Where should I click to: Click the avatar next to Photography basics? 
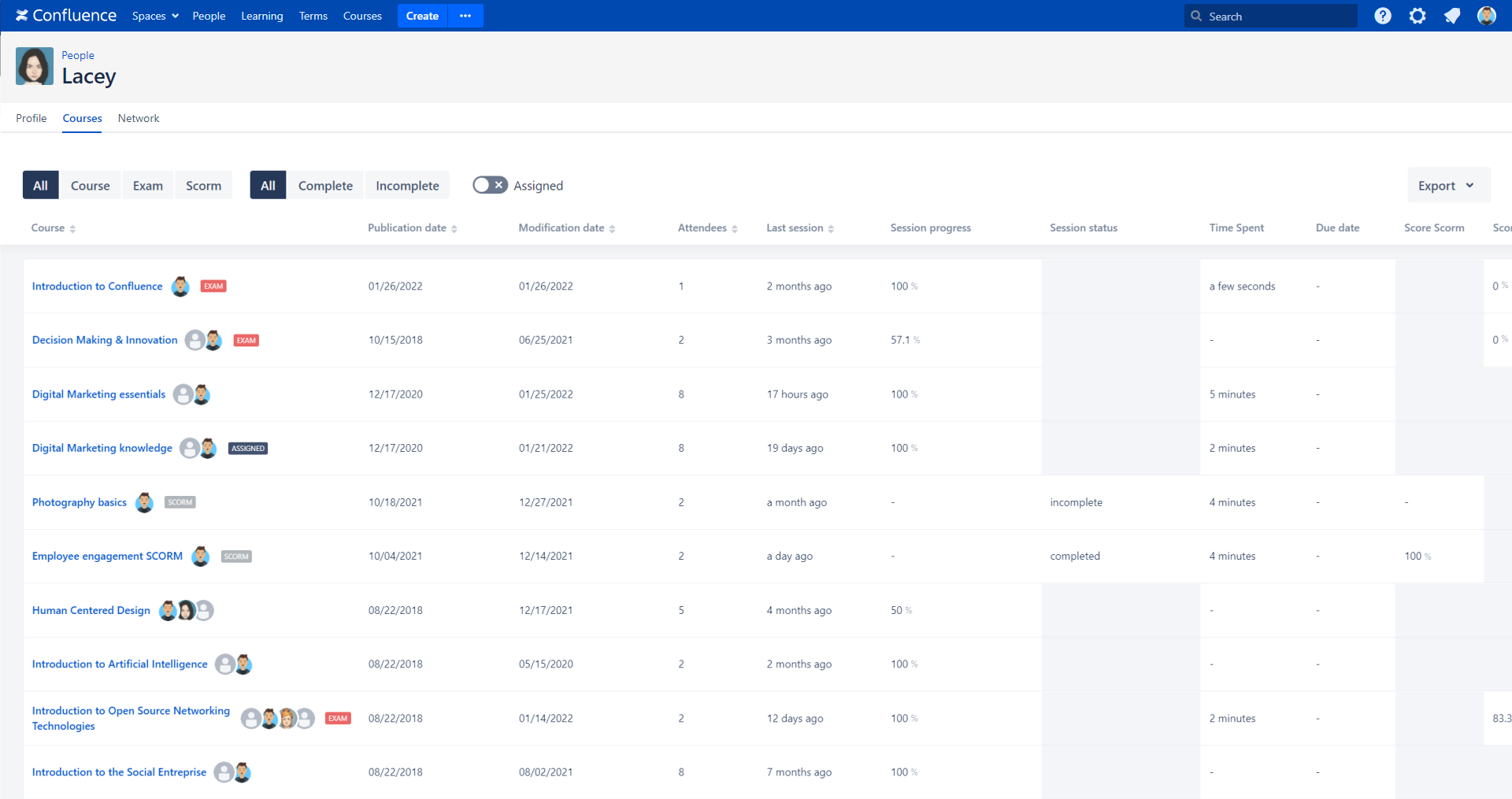pyautogui.click(x=144, y=502)
